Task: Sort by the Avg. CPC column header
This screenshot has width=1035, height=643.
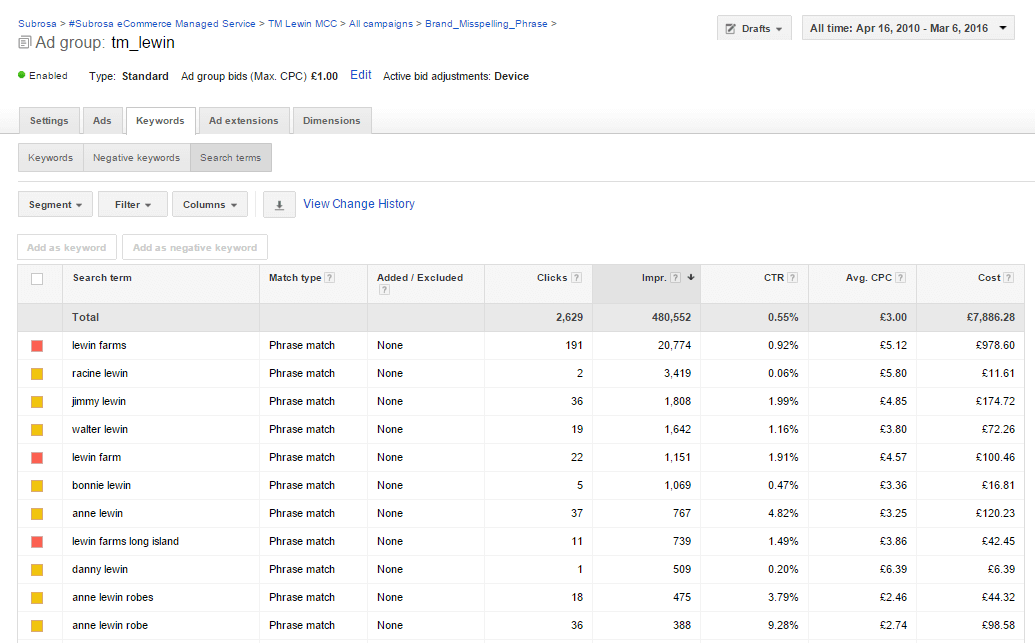Action: [x=869, y=278]
